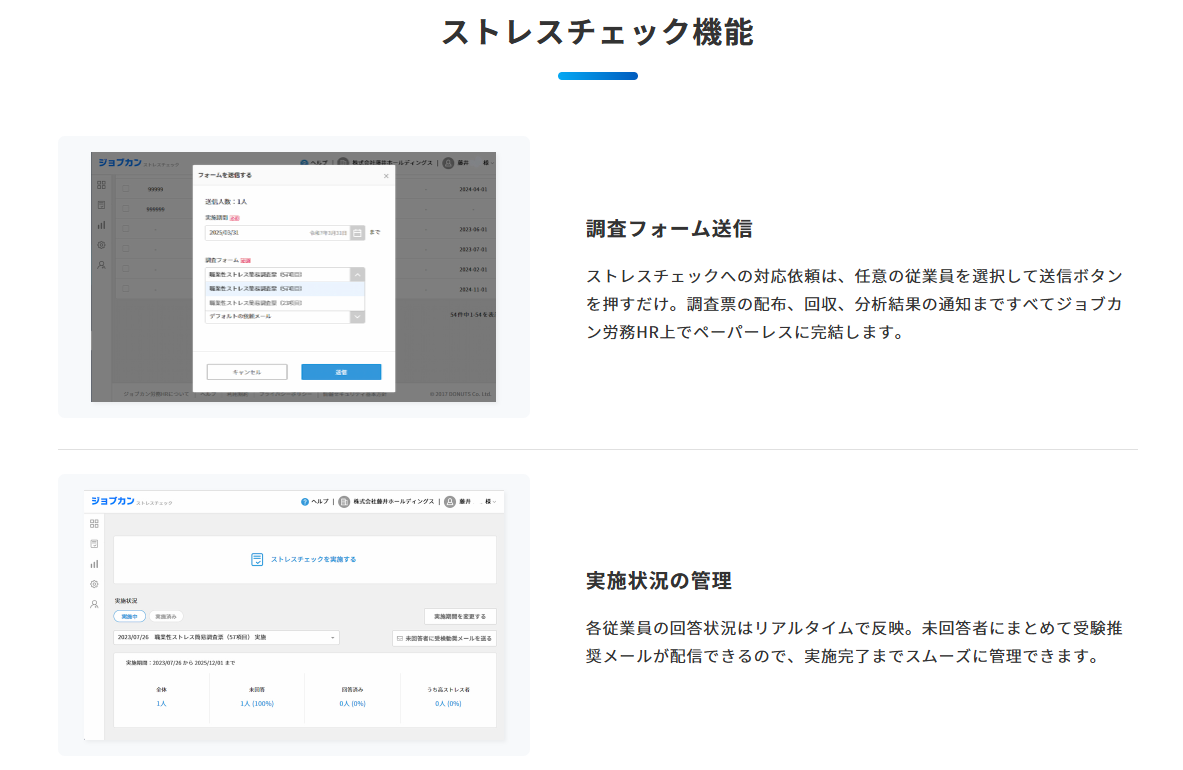Click the form list icon in the 実施状況 screenshot sidebar
This screenshot has height=770, width=1183.
tap(94, 544)
